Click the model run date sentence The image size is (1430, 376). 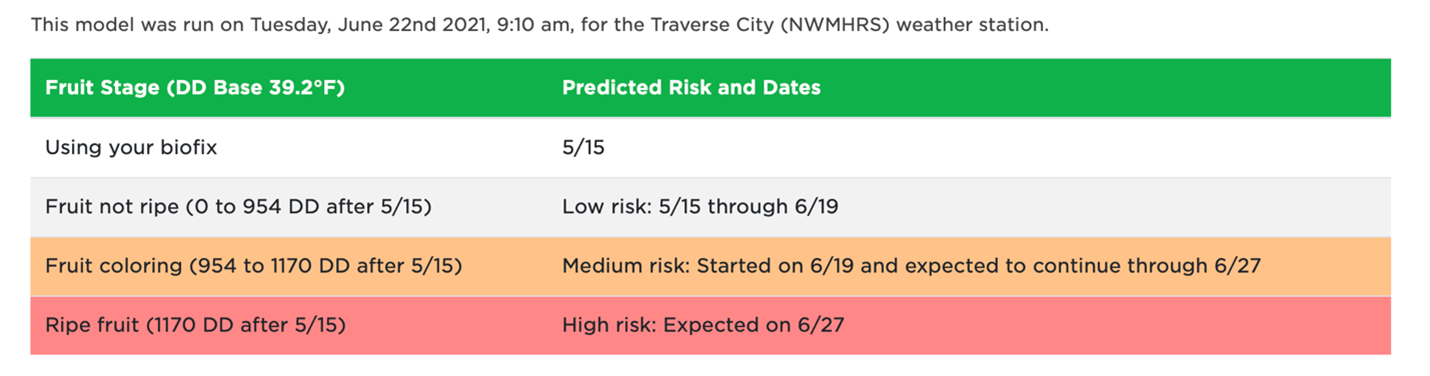[x=540, y=24]
